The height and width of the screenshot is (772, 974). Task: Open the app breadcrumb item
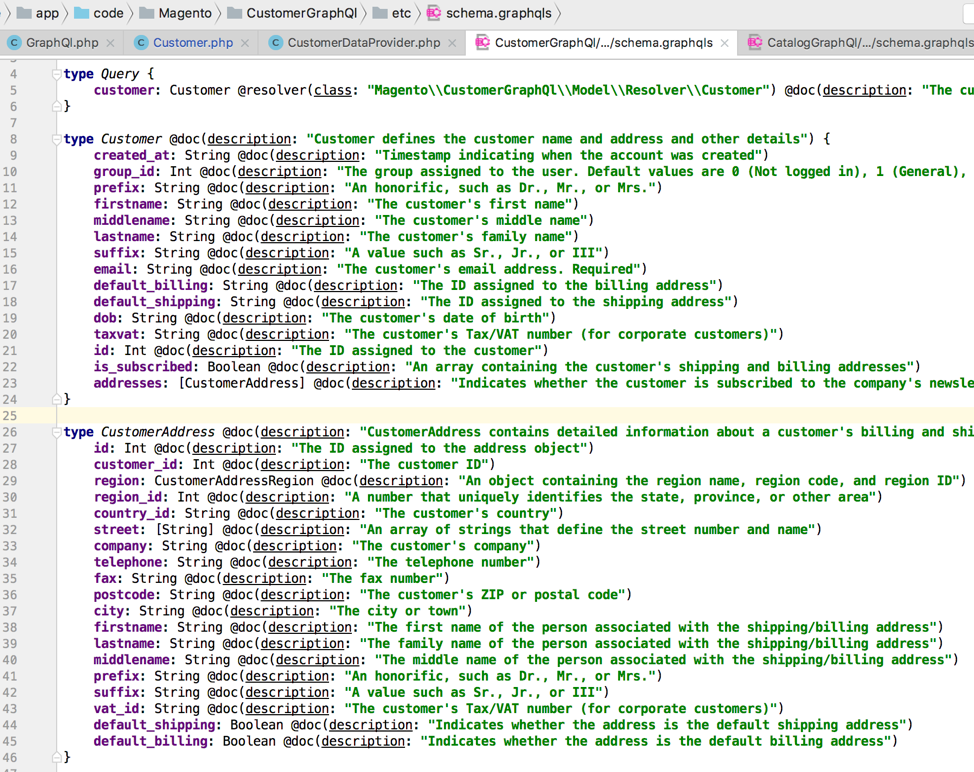coord(47,13)
